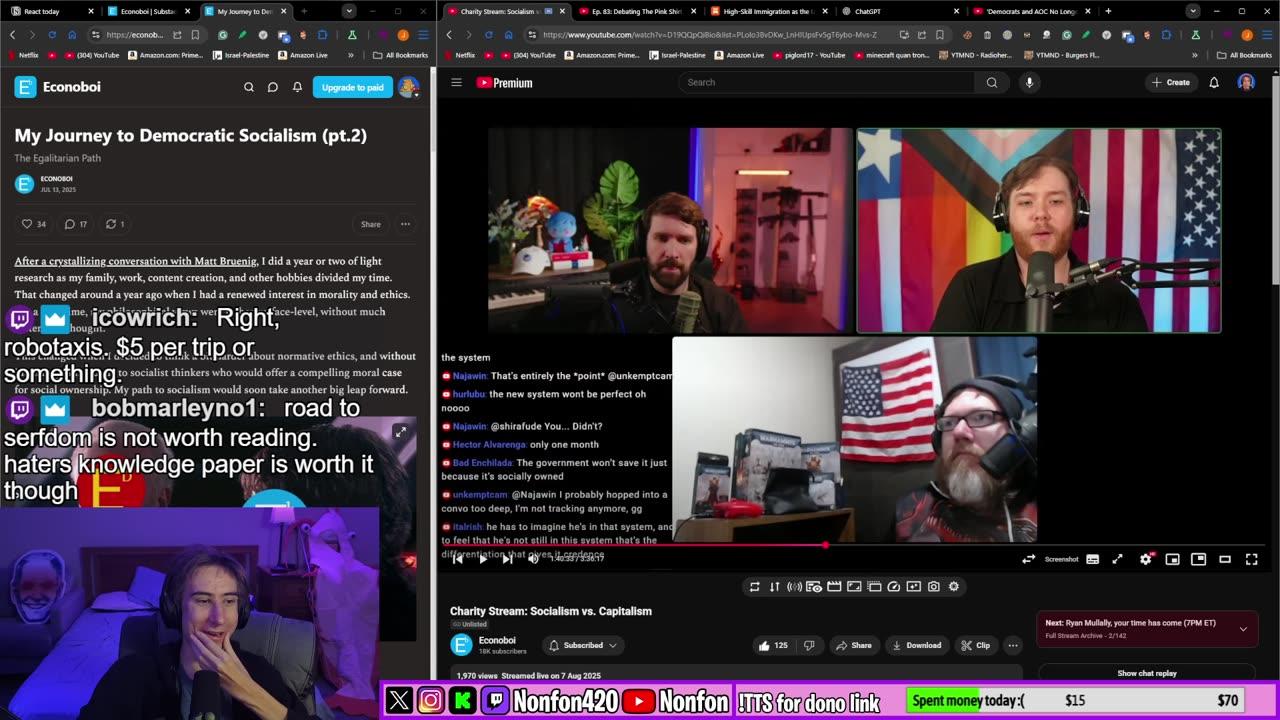Click the Upgrade to paid button
Viewport: 1280px width, 720px height.
coord(353,87)
